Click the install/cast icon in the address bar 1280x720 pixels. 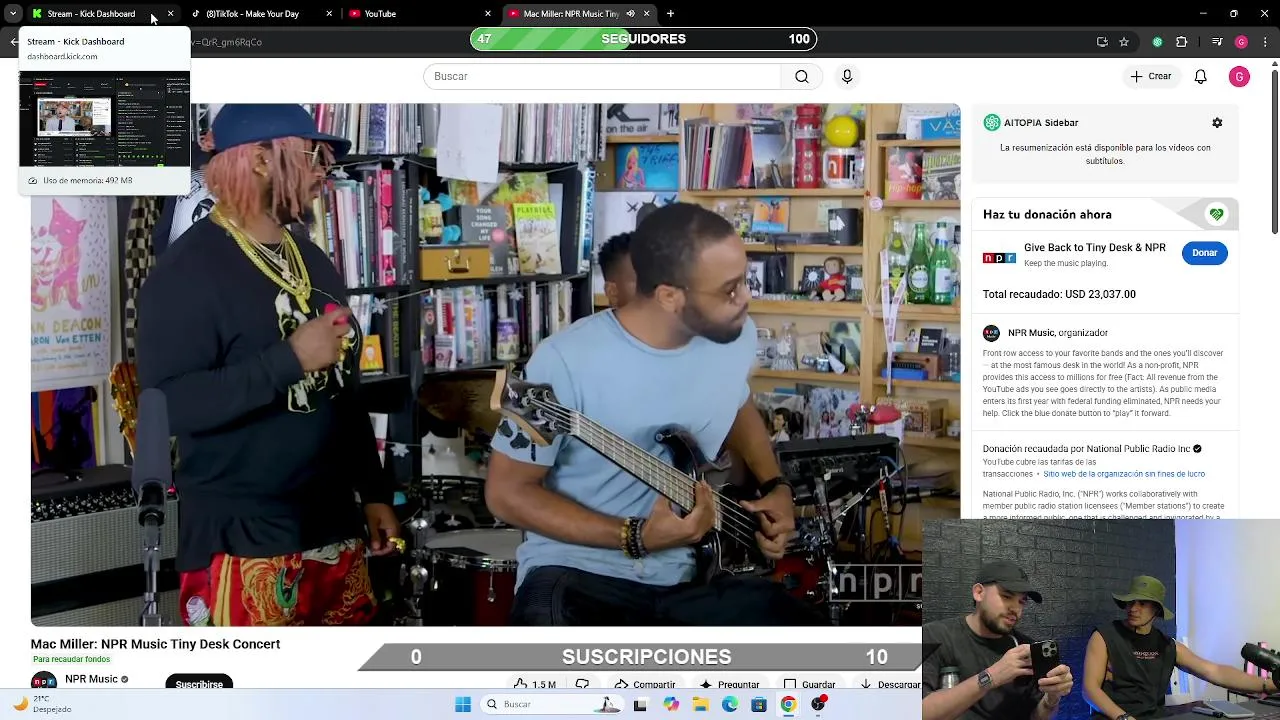(x=1102, y=42)
